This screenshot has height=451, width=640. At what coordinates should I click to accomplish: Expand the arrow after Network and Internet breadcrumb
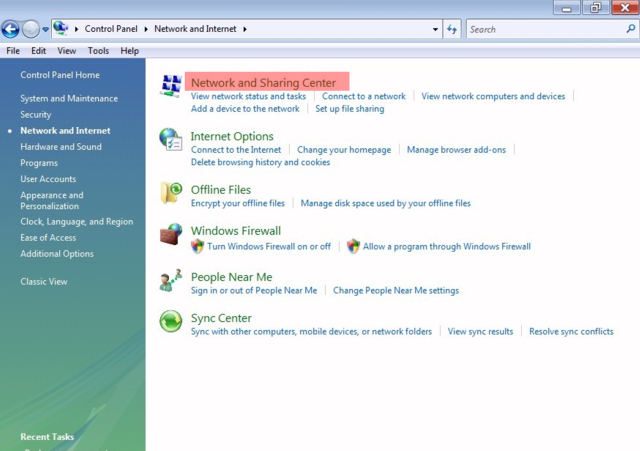pyautogui.click(x=245, y=29)
